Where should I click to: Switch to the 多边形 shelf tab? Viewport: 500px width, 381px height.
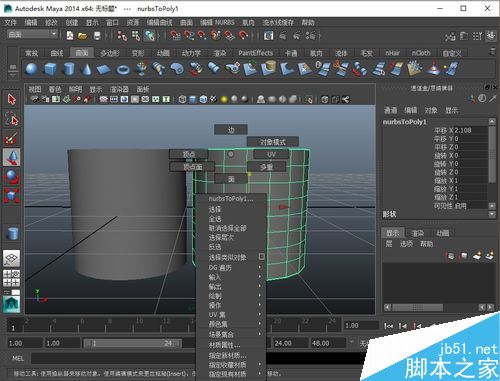pos(110,53)
